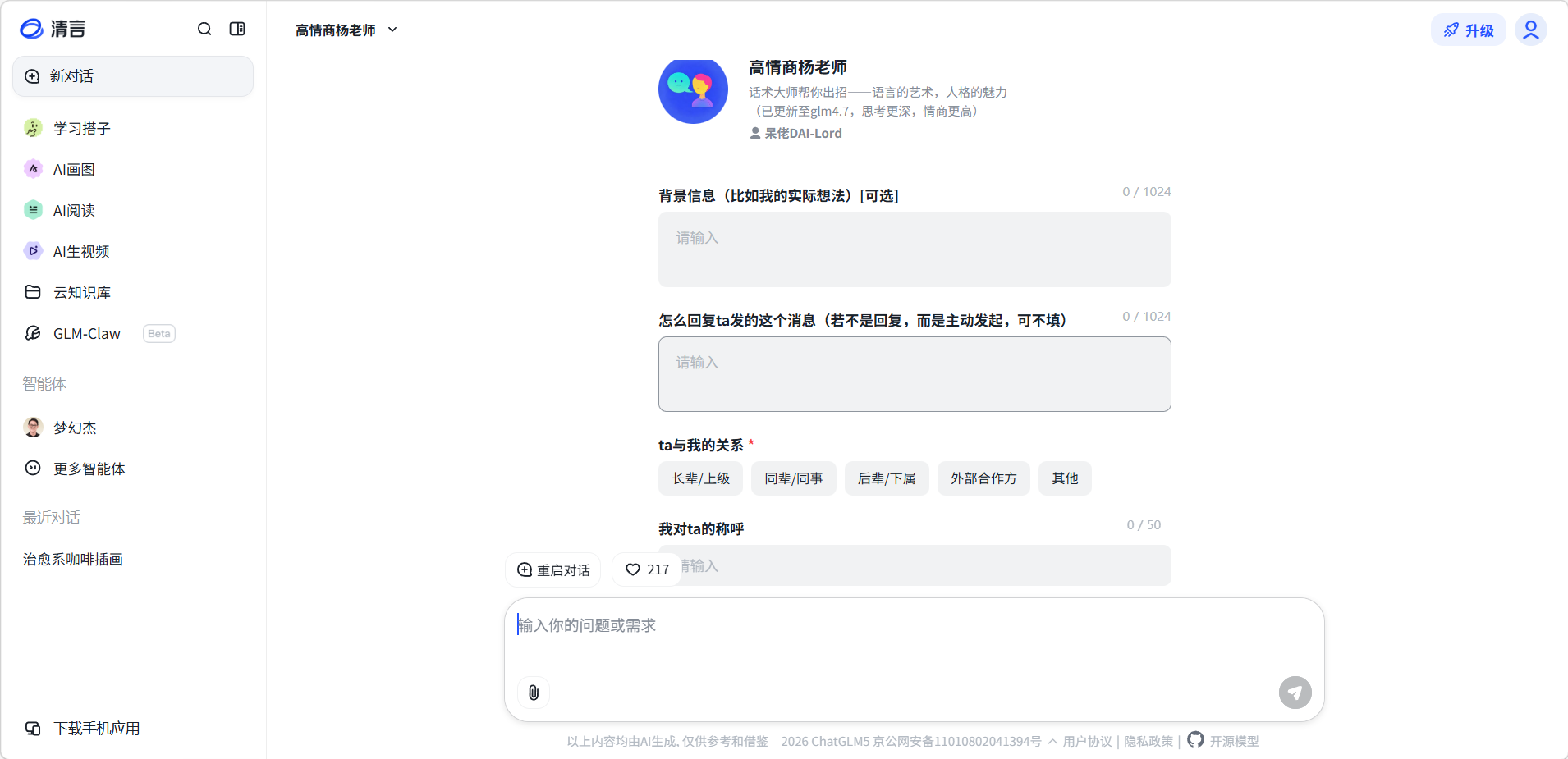The image size is (1568, 759).
Task: Open the 用户协议 link
Action: pyautogui.click(x=1087, y=742)
